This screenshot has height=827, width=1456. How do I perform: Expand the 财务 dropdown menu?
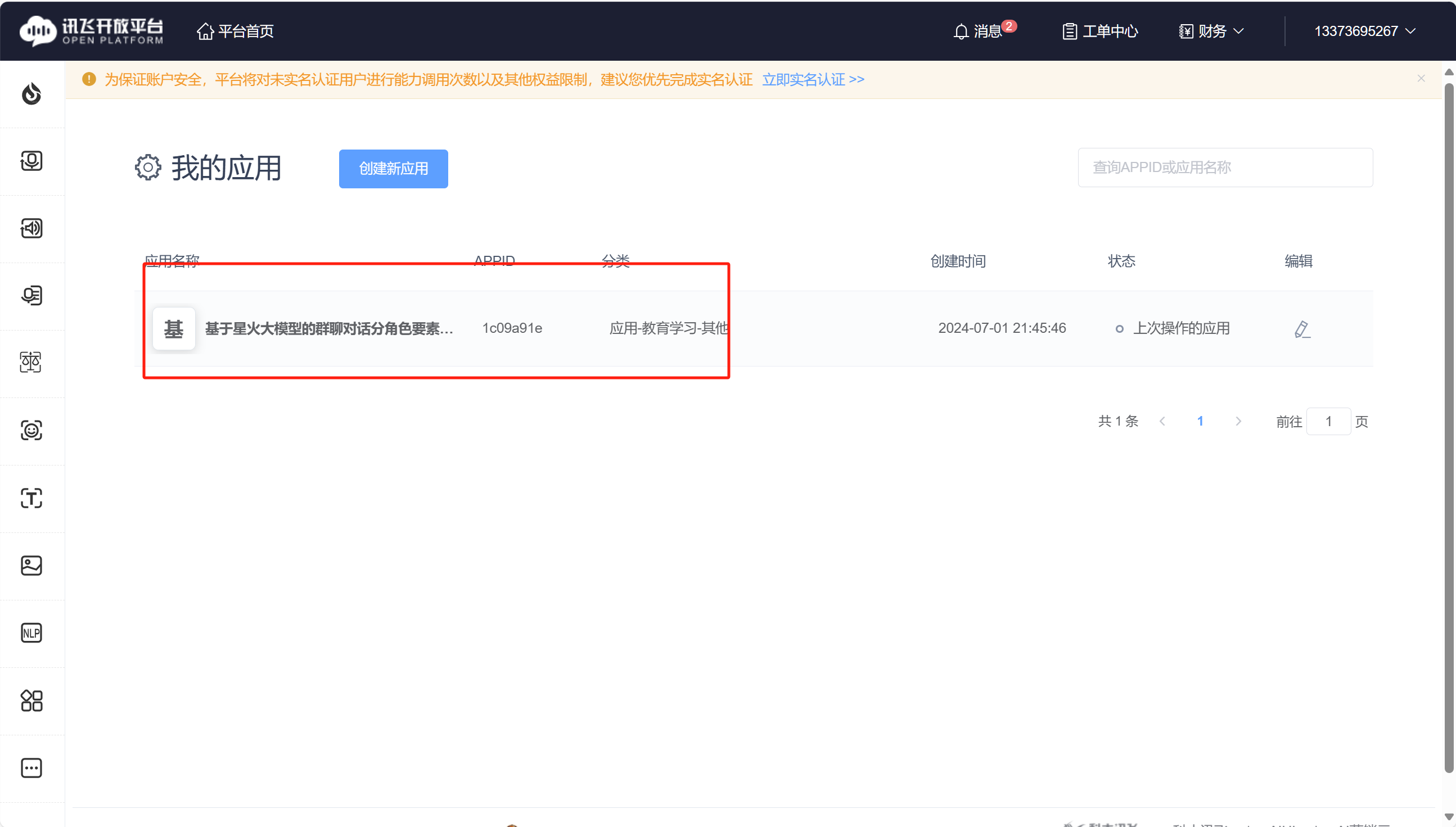pyautogui.click(x=1239, y=31)
